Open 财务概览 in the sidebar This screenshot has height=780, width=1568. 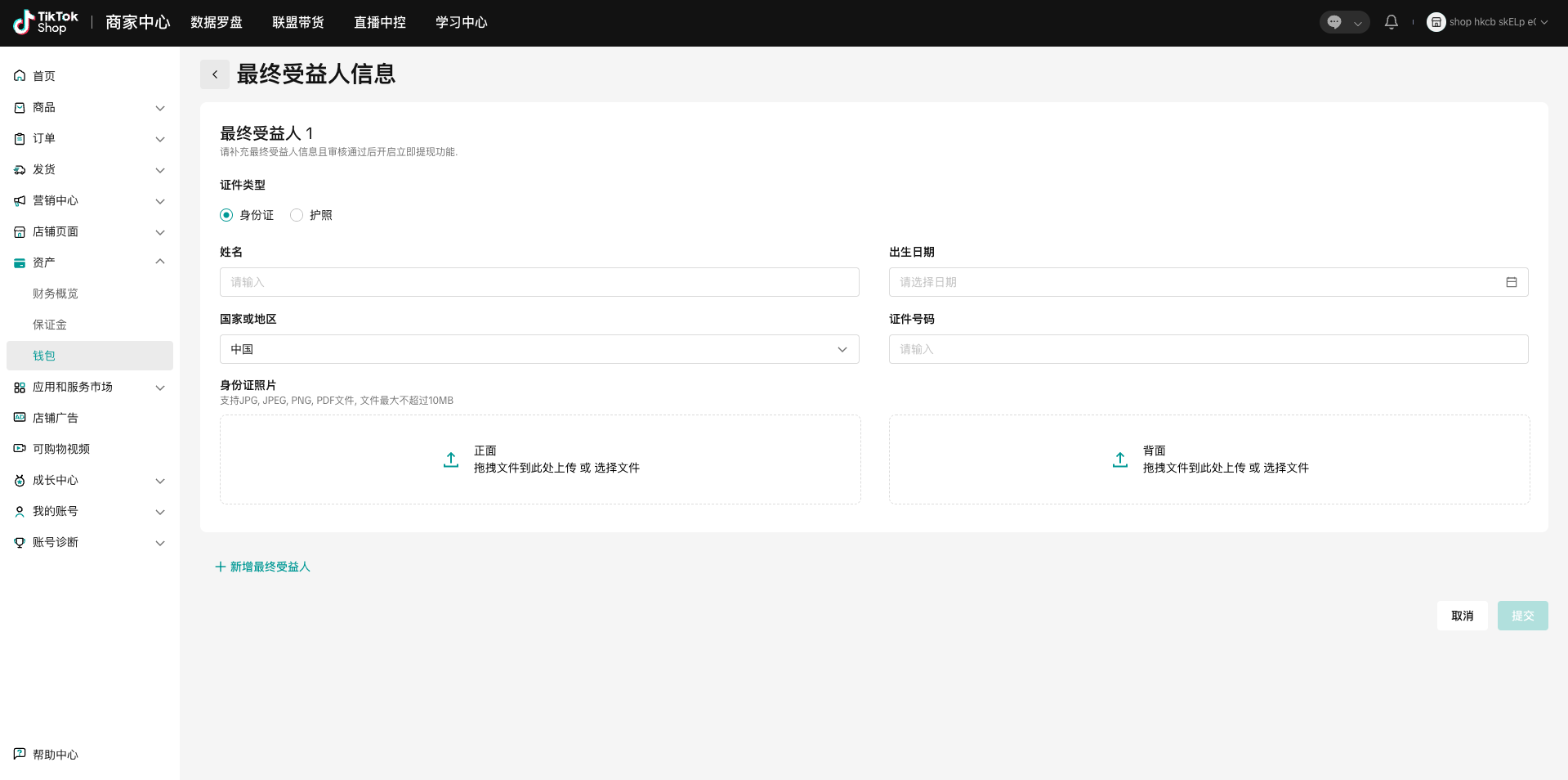(56, 294)
